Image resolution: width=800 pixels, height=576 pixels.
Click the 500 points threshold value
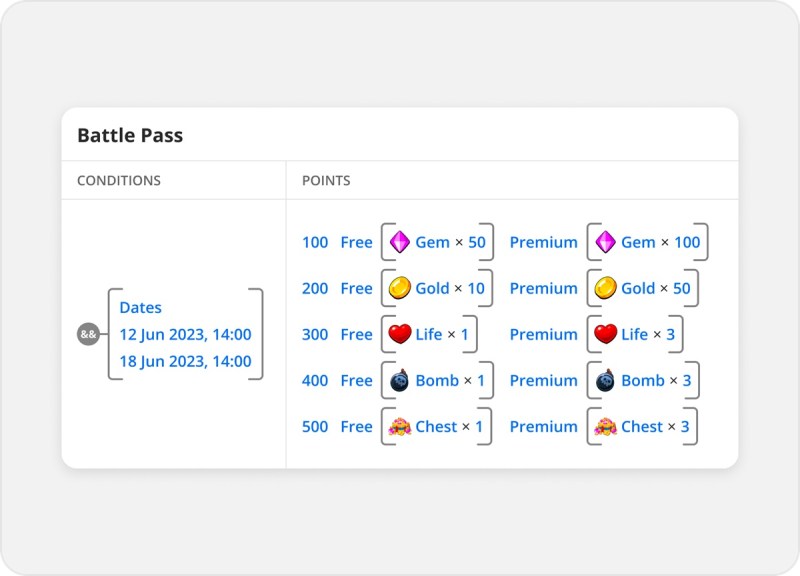(x=315, y=427)
